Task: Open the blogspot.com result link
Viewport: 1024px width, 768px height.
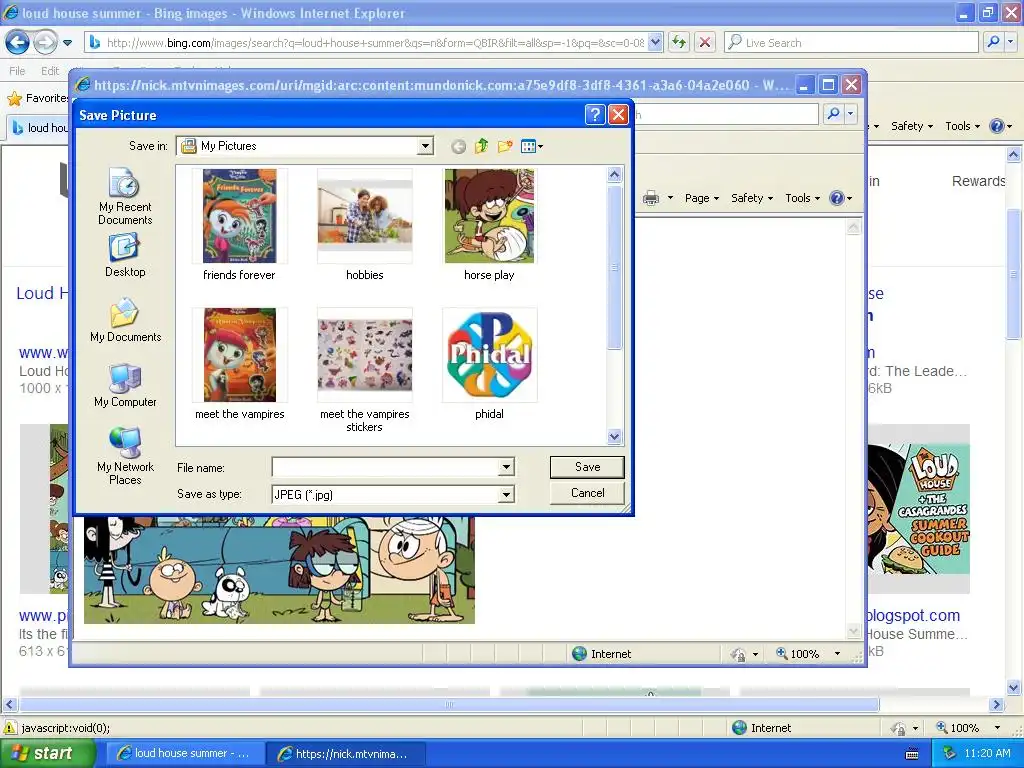Action: tap(914, 615)
